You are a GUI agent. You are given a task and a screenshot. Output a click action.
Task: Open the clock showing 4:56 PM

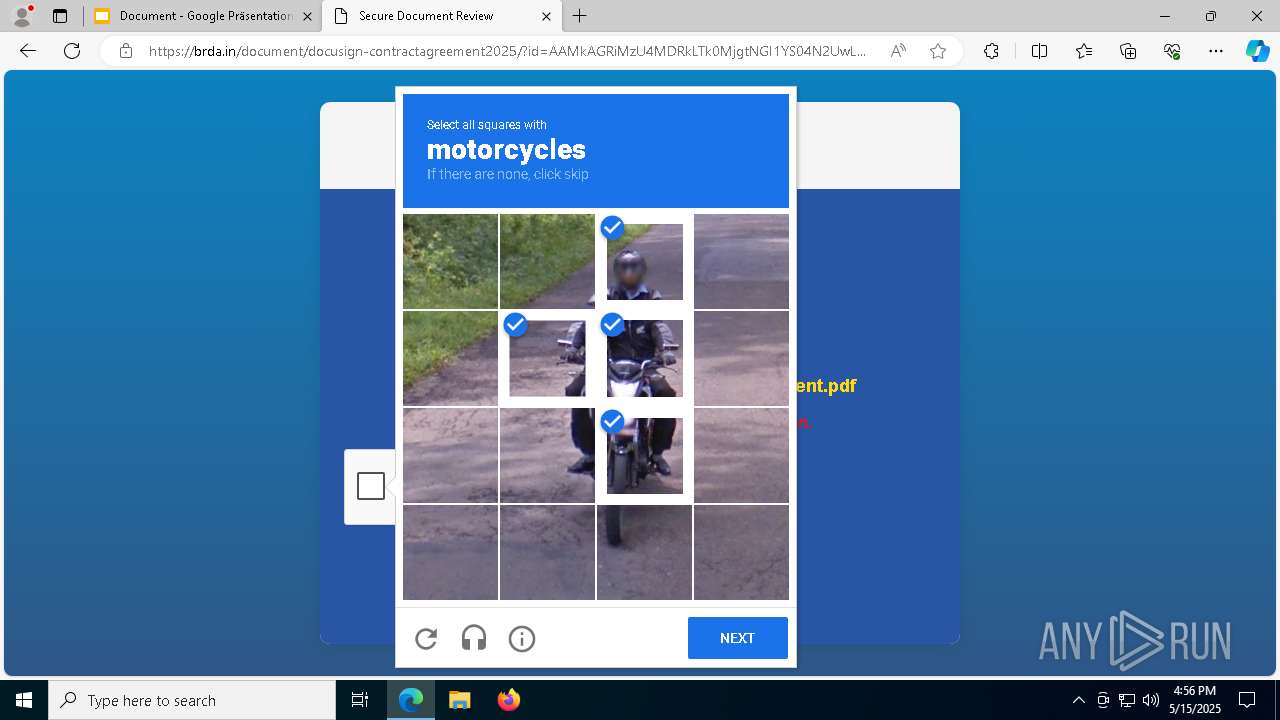click(1195, 700)
